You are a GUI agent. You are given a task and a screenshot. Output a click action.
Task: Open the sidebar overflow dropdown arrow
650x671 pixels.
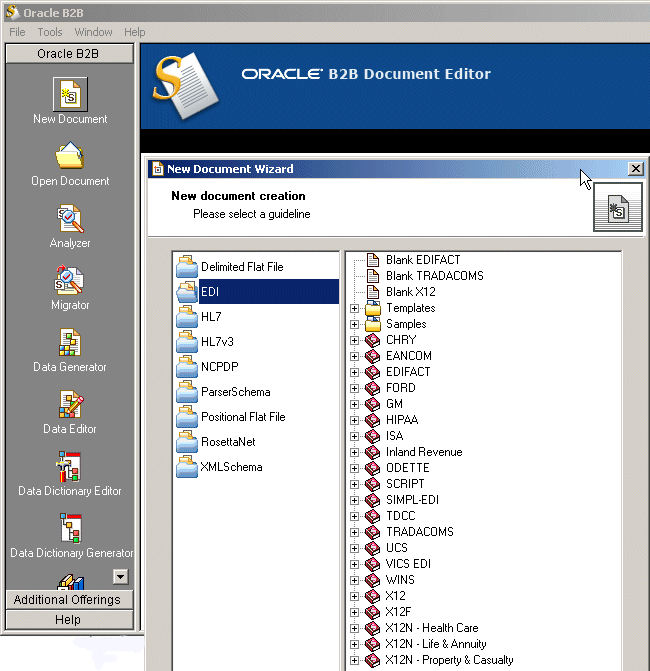click(121, 576)
